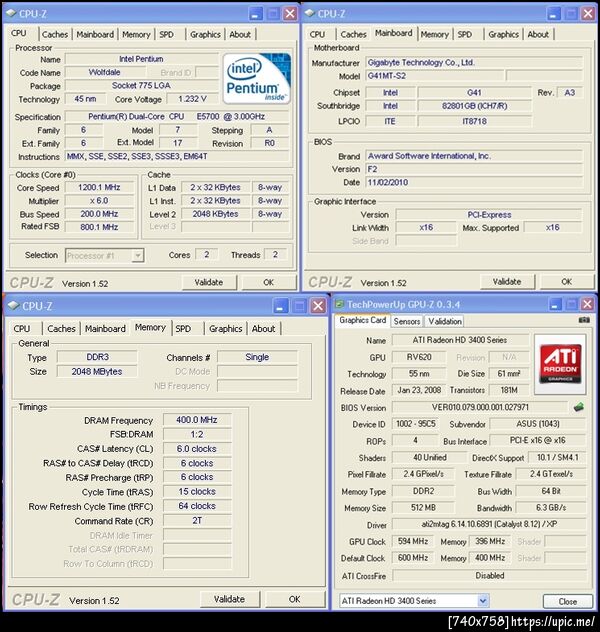Screen dimensions: 600x632
Task: Switch to the Mainboard tab in the CPU window
Action: [95, 35]
